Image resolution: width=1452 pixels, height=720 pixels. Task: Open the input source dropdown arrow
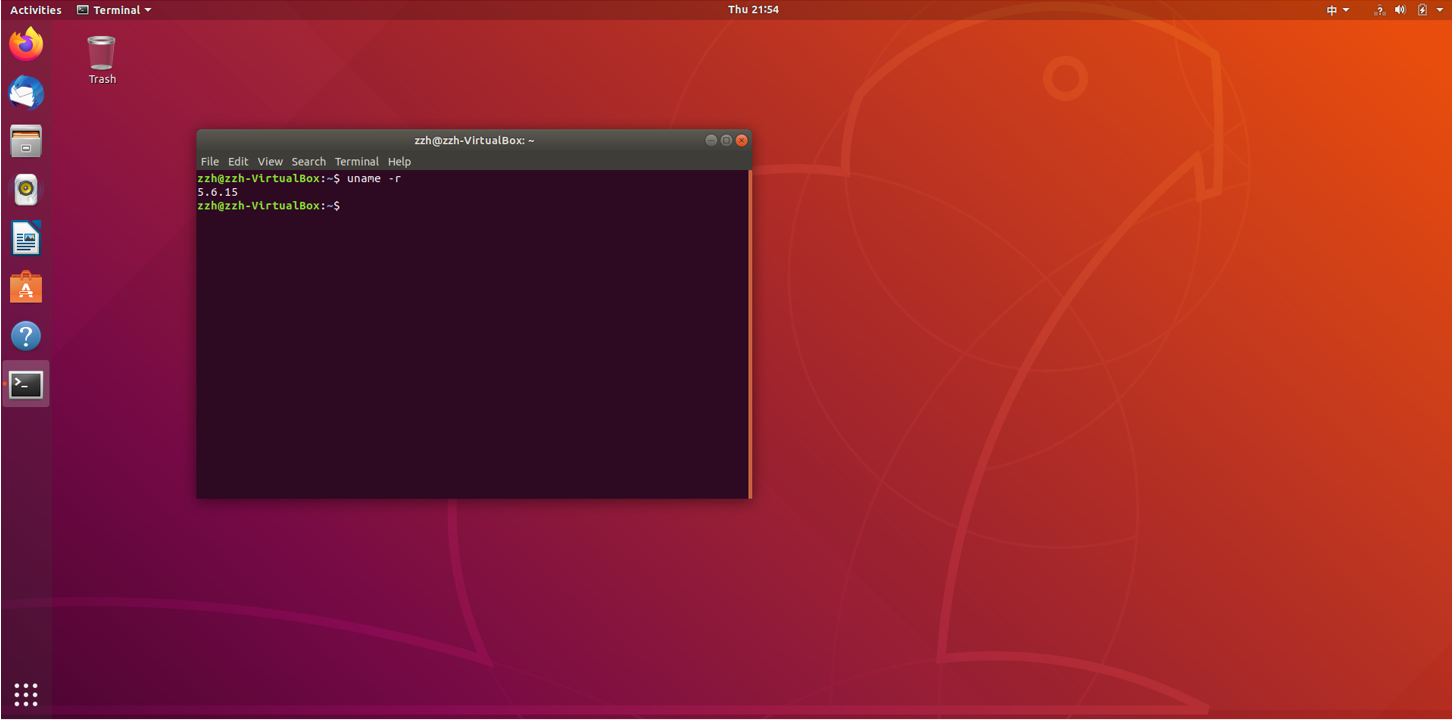click(1345, 9)
